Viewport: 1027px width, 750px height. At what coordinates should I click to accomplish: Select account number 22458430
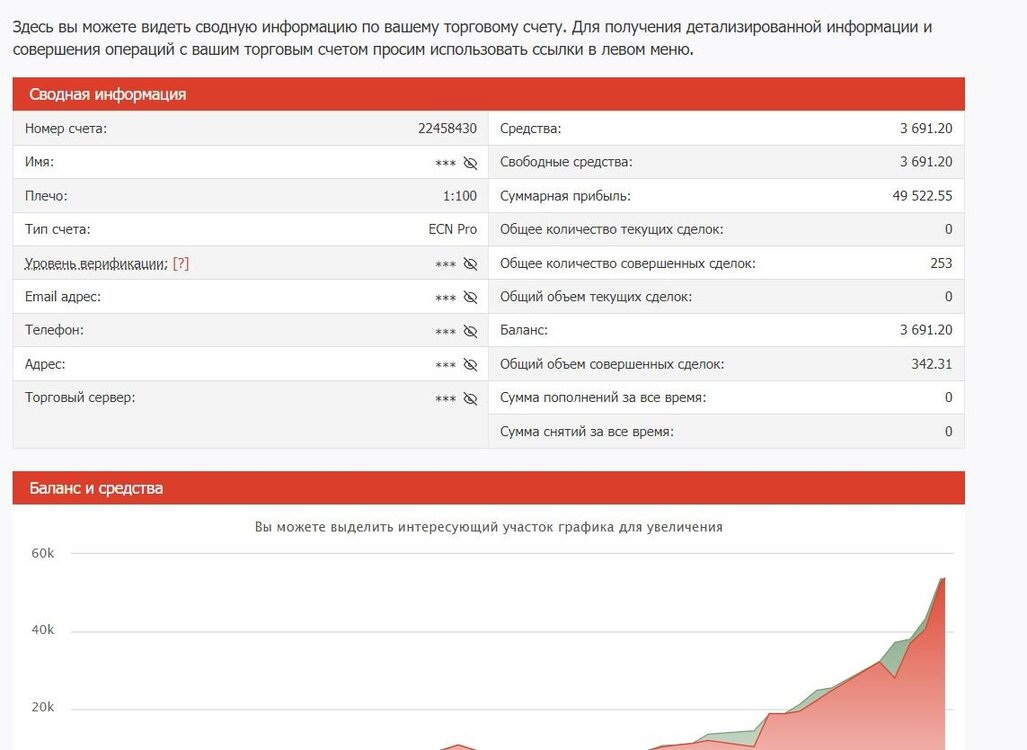(x=447, y=128)
